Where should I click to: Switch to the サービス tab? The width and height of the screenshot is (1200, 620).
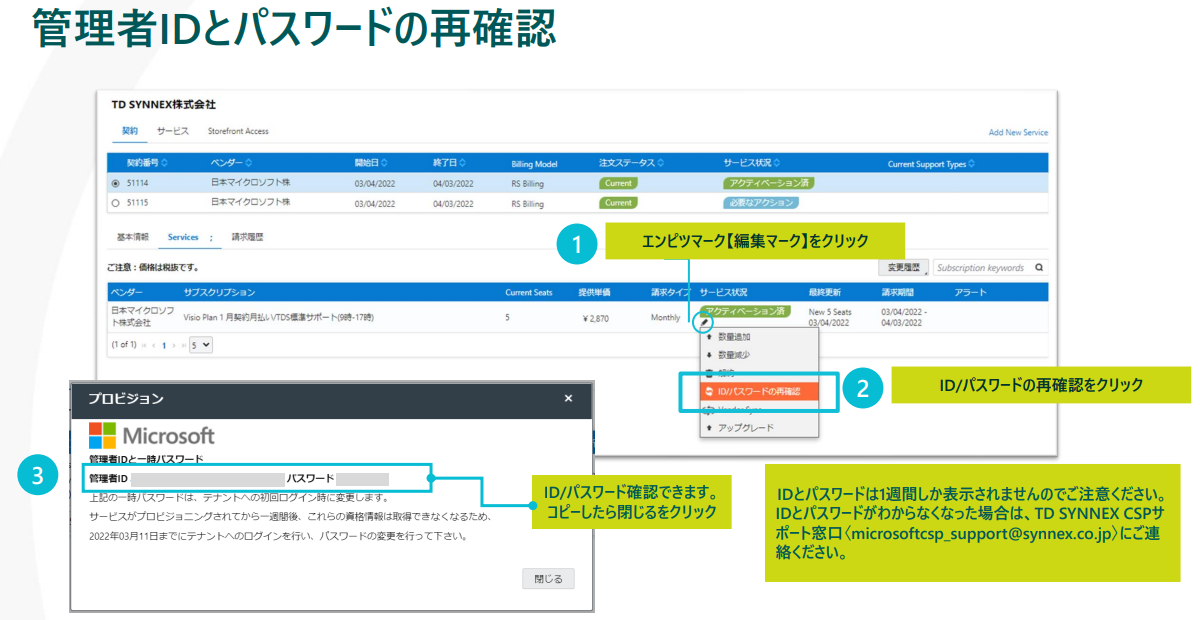[x=173, y=131]
